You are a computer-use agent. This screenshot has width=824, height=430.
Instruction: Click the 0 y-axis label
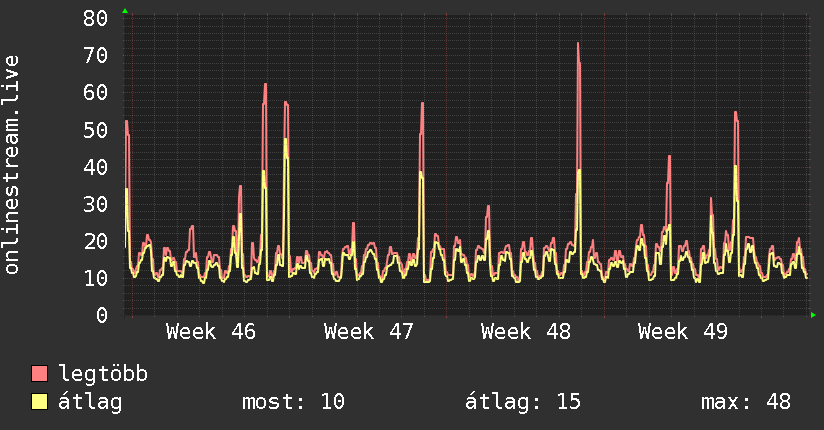point(102,316)
